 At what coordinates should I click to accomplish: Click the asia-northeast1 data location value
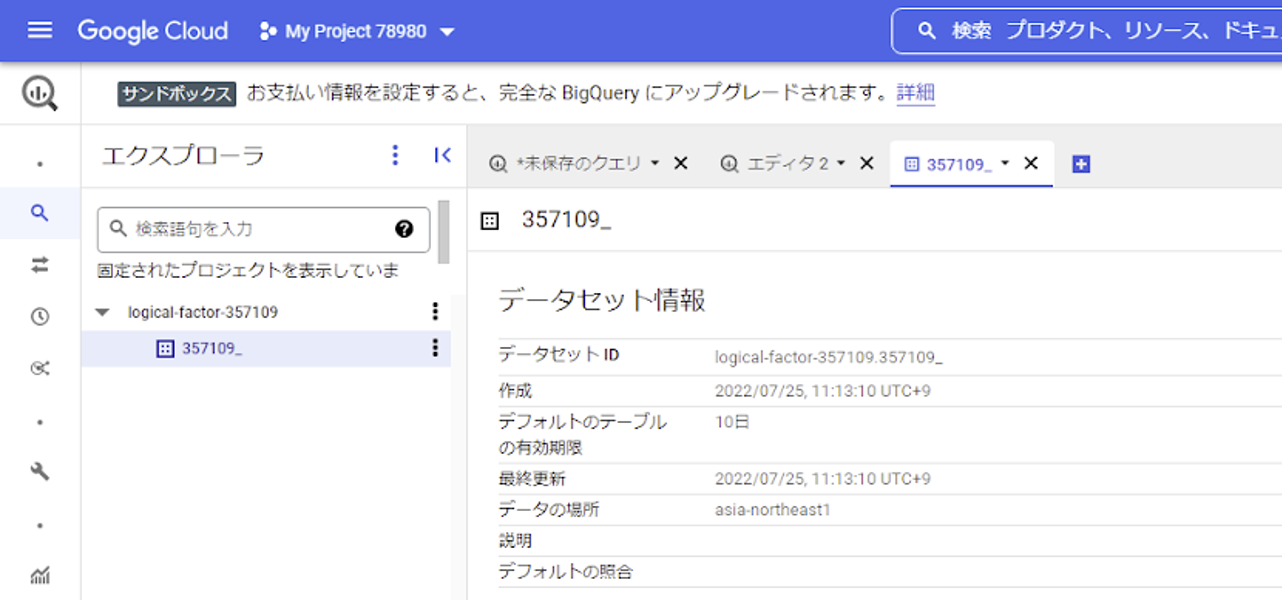point(773,510)
